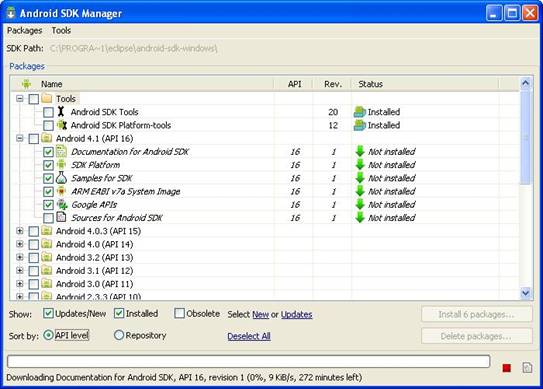Click the Name column header
Viewport: 543px width, 389px height.
pos(142,84)
